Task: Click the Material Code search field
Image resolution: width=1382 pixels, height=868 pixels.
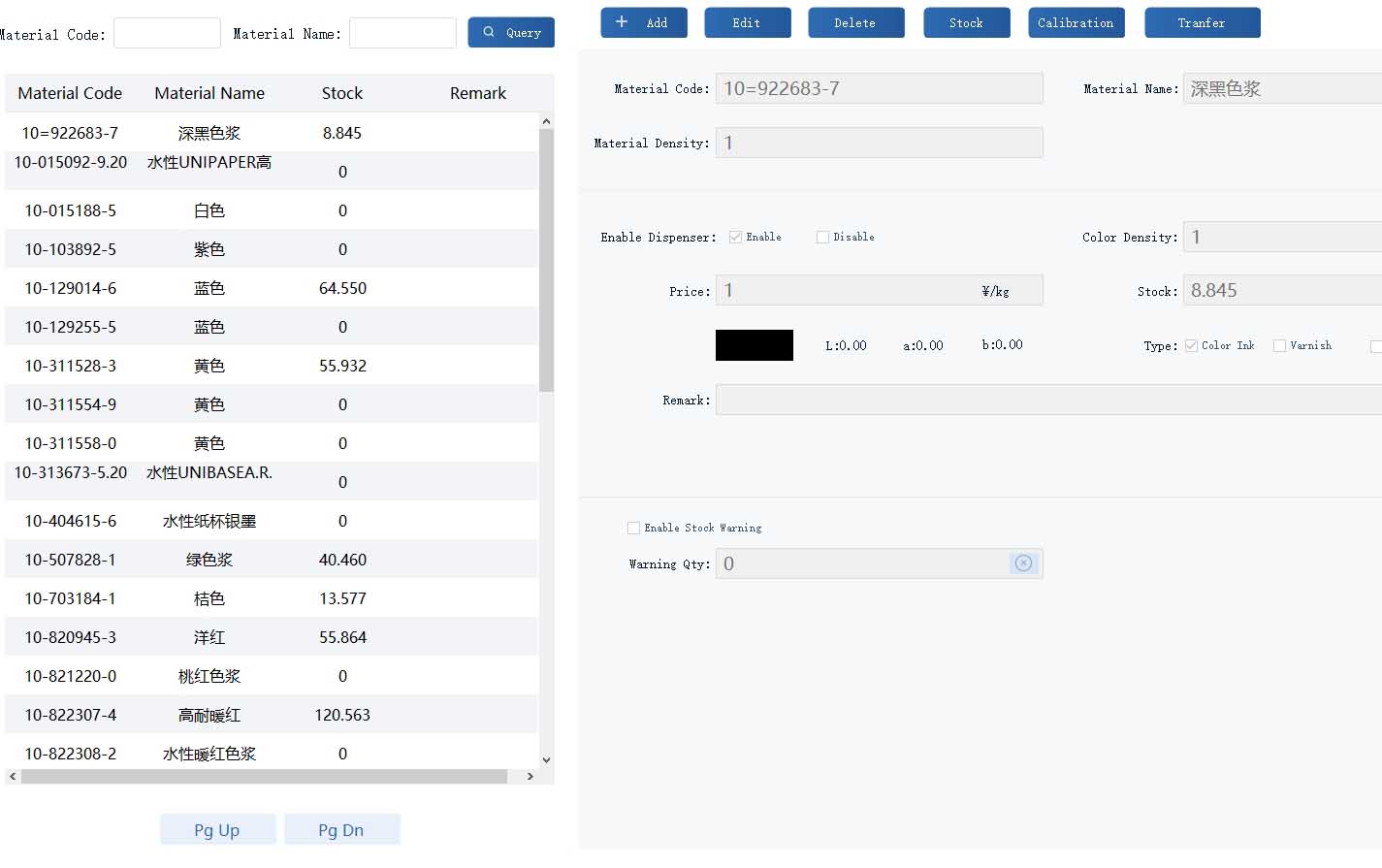Action: tap(167, 33)
